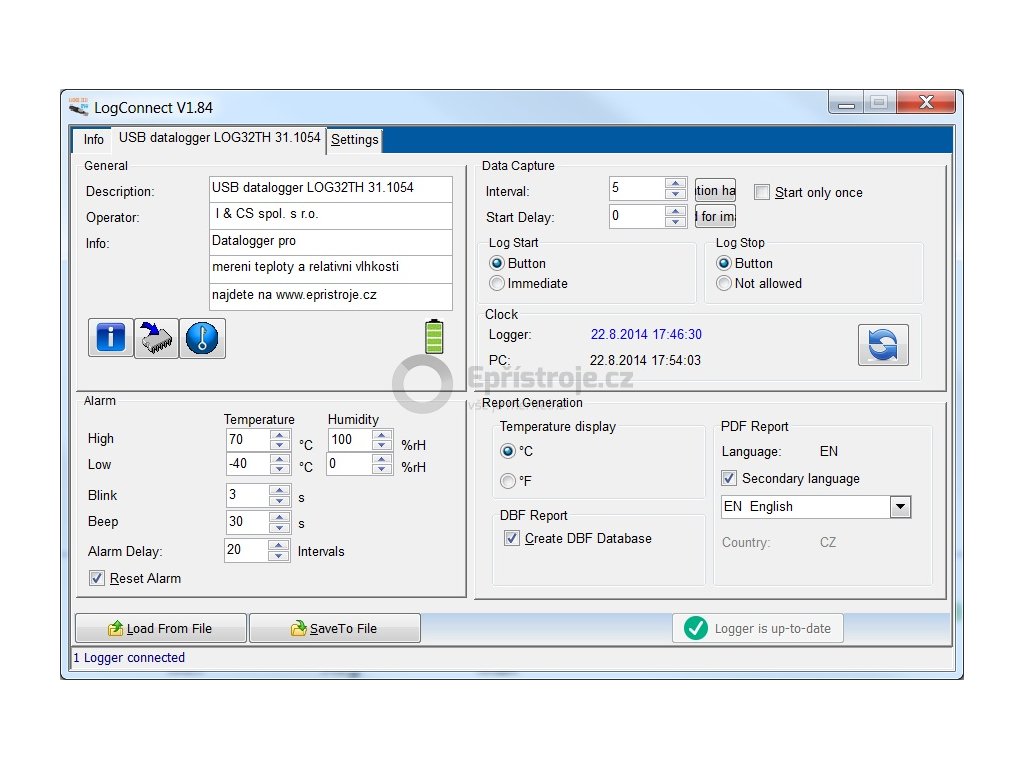Choose 'Not allowed' for Log Stop

(x=724, y=284)
